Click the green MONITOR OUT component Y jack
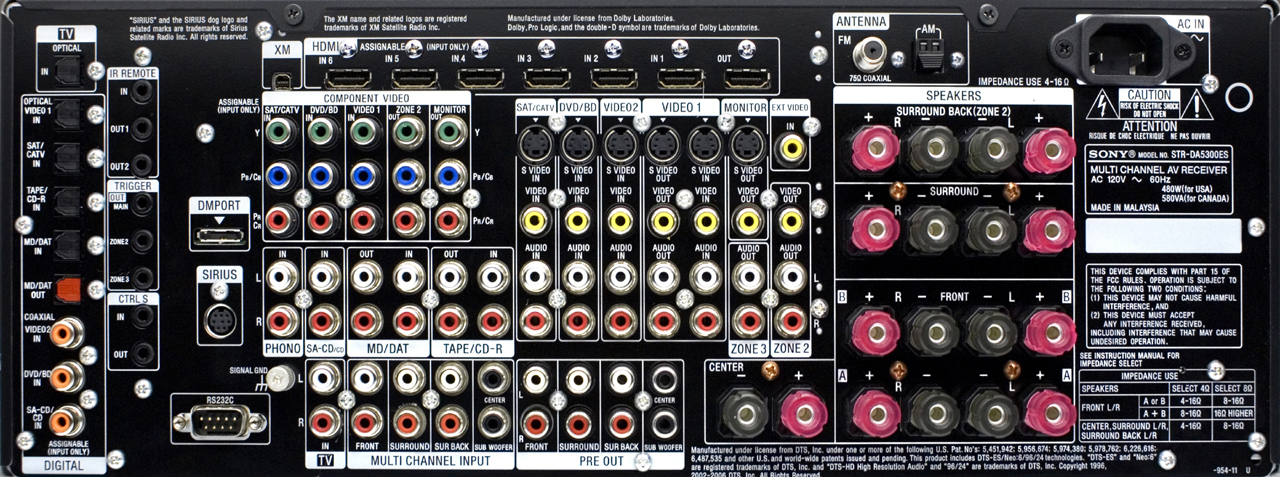Image resolution: width=1280 pixels, height=477 pixels. (451, 130)
